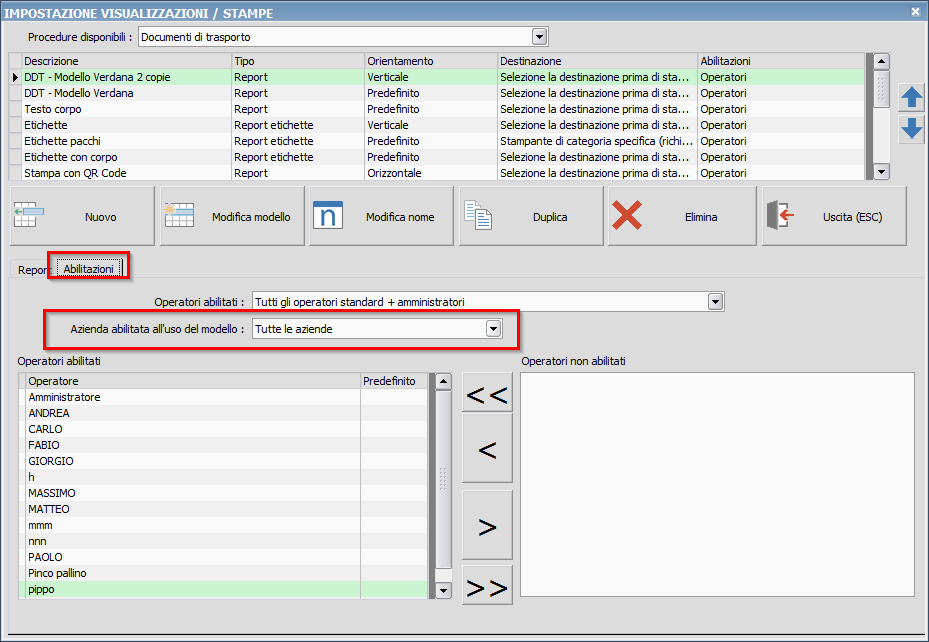The image size is (929, 642).
Task: Click Stampante di categoria specifica destination cell
Action: pos(597,141)
